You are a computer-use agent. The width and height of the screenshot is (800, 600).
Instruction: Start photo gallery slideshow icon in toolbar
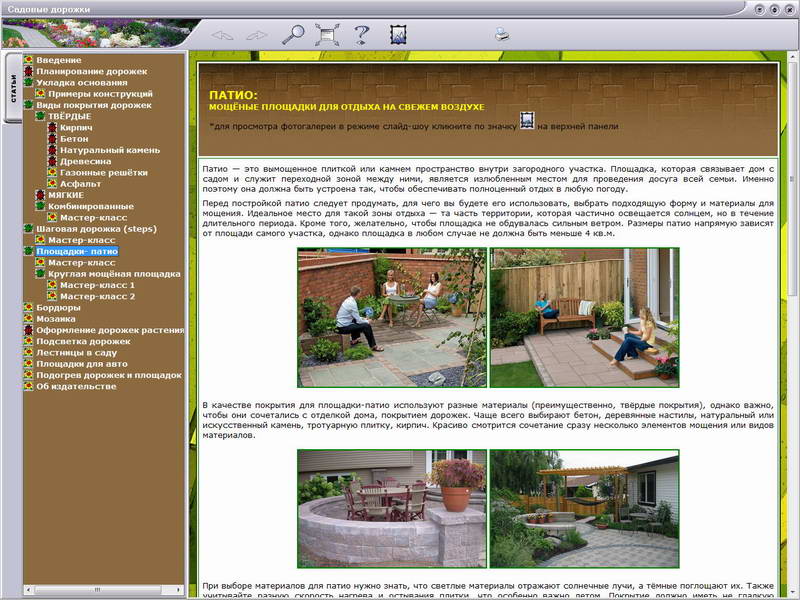click(398, 35)
